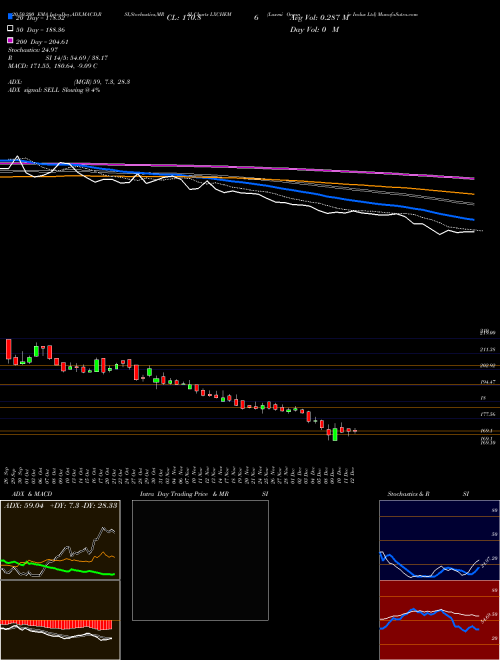
Task: Click the magenta 200 Day legend swatch
Action: click(10, 40)
